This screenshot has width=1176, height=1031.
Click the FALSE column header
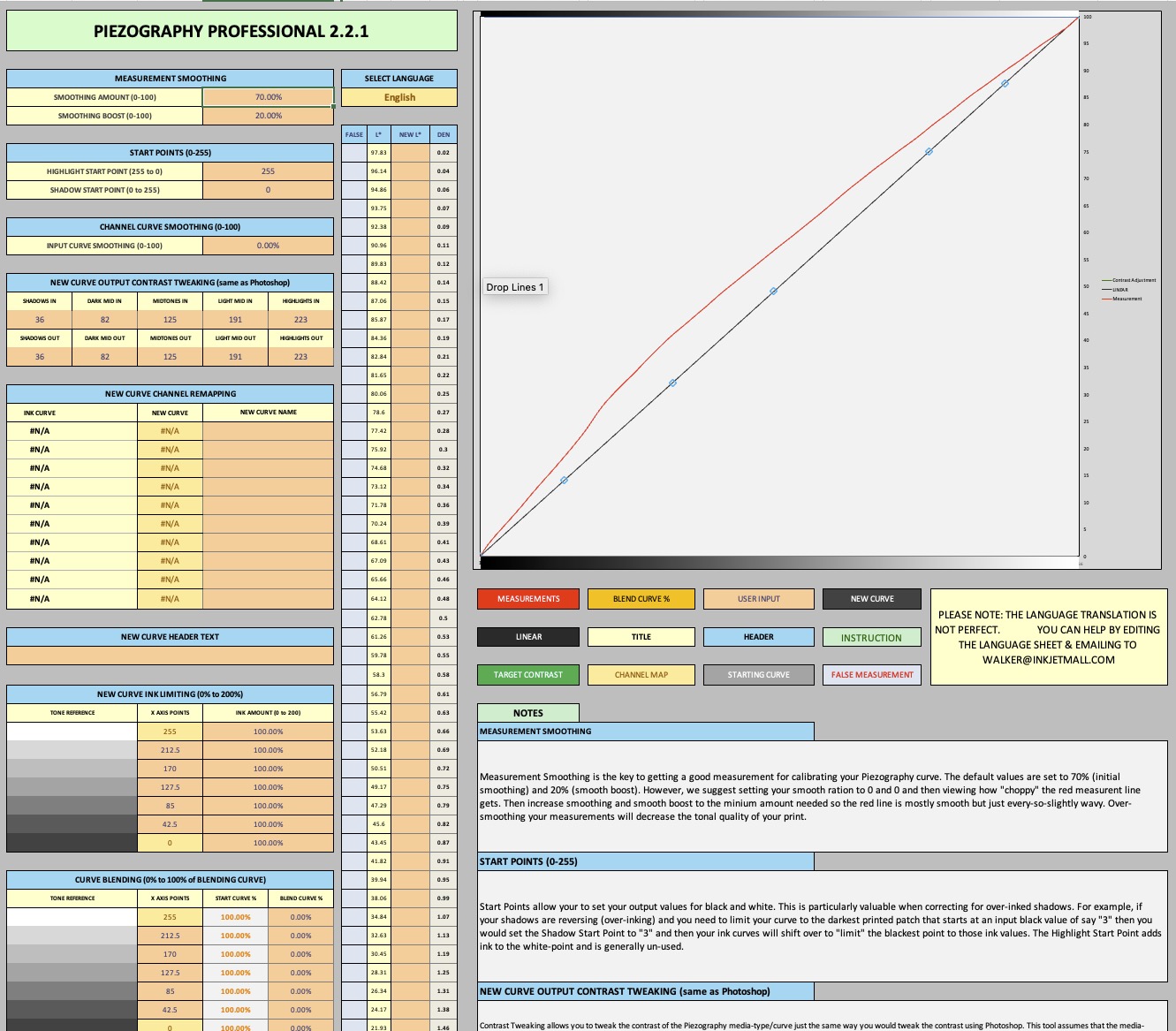click(354, 134)
